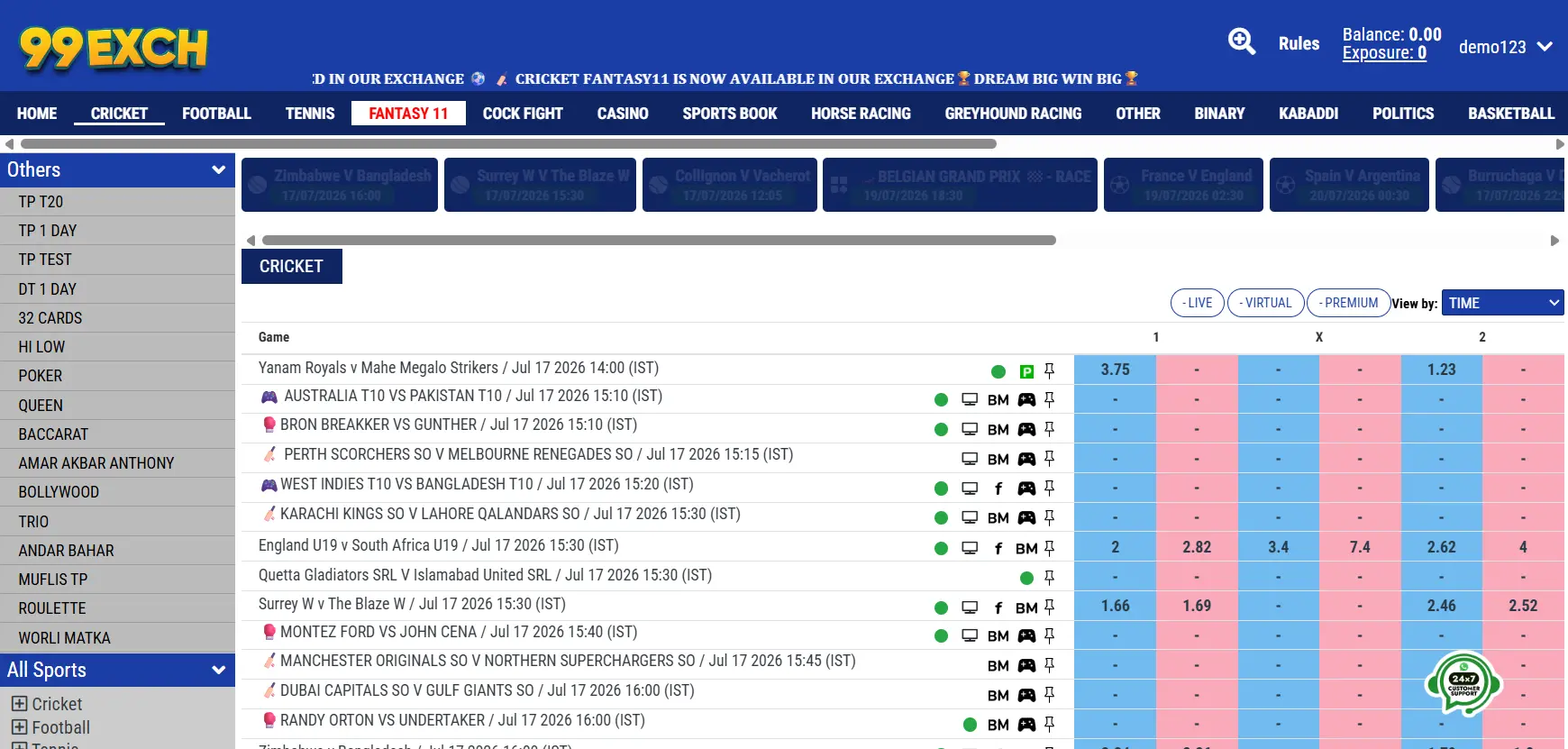Click the event cards horizontal scrollbar
This screenshot has width=1568, height=749.
[659, 241]
